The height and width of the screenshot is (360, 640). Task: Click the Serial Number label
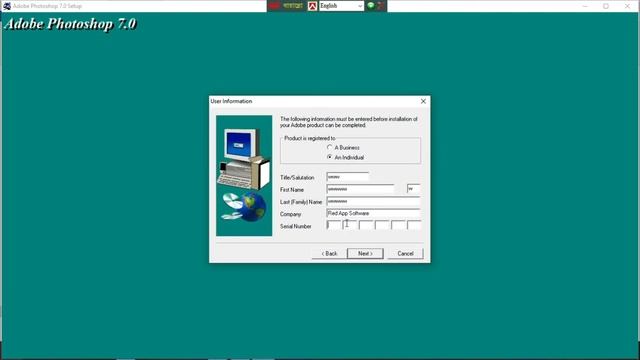coord(296,226)
